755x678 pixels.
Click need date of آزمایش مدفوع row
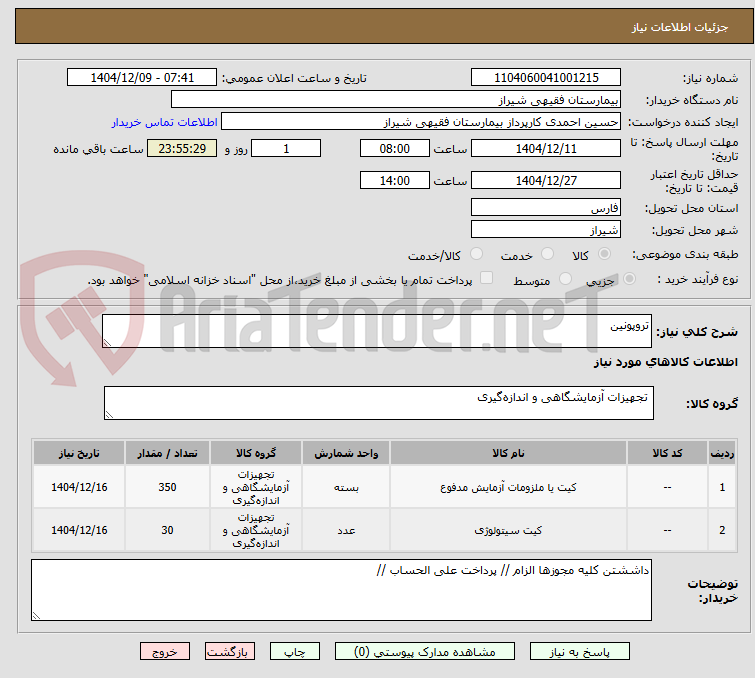[79, 487]
